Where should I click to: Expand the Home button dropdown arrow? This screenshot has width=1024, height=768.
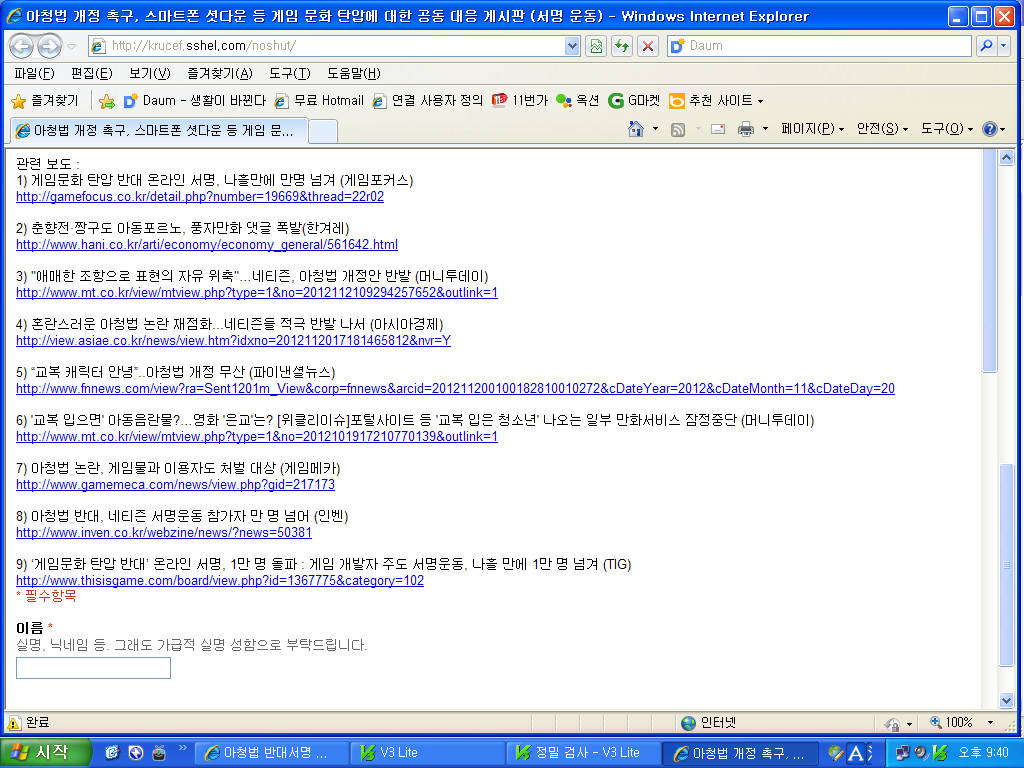click(x=655, y=129)
